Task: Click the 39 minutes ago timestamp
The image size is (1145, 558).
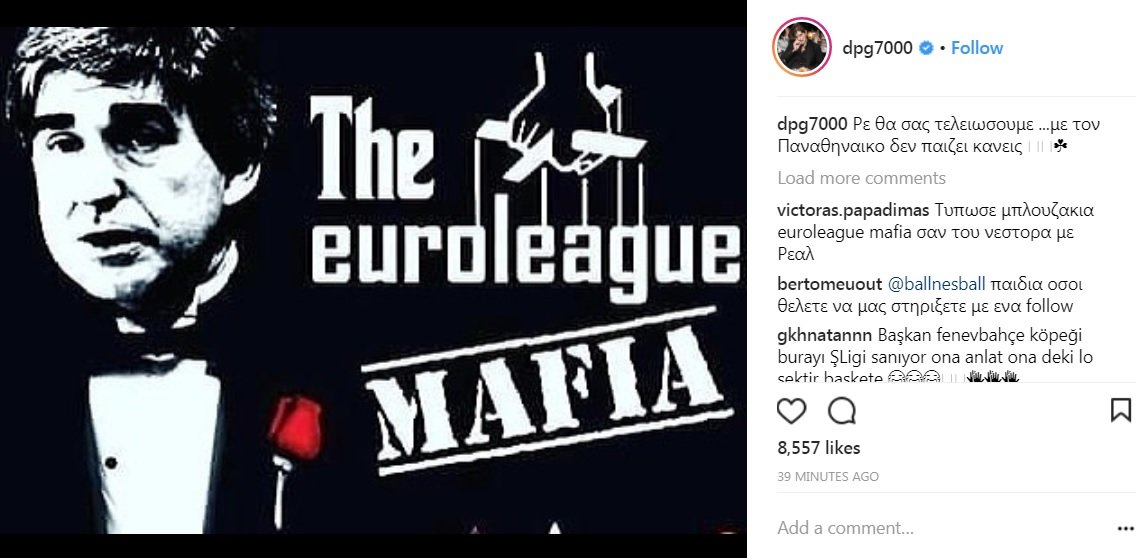Action: (828, 476)
